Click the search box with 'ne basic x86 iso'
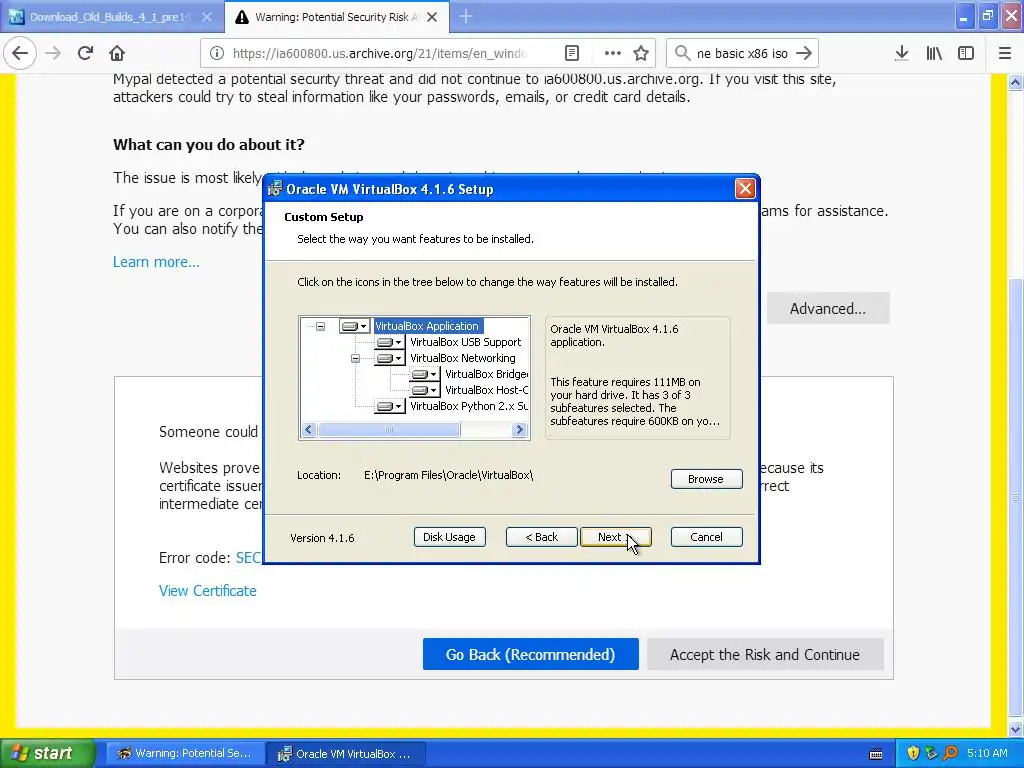1024x768 pixels. [742, 53]
